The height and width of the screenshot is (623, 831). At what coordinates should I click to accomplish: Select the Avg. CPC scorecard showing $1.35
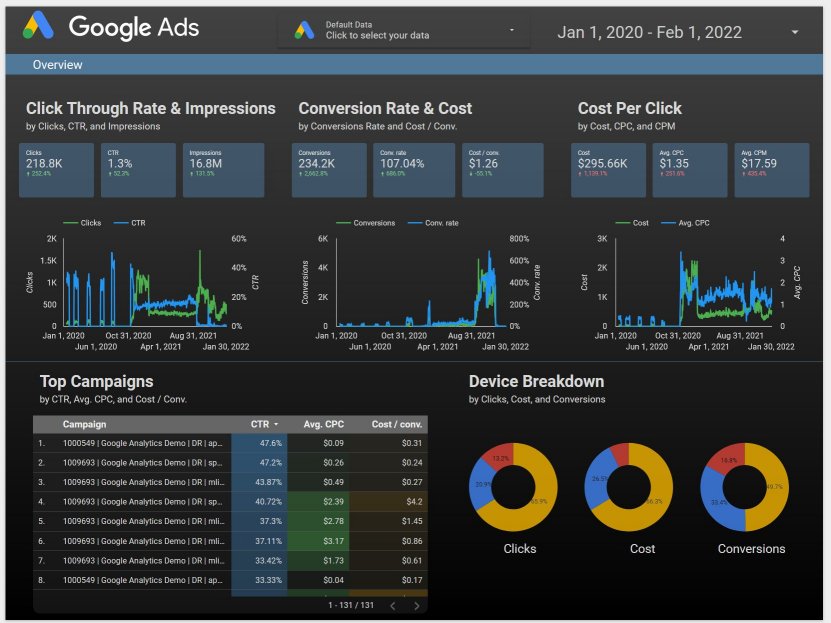pyautogui.click(x=690, y=170)
